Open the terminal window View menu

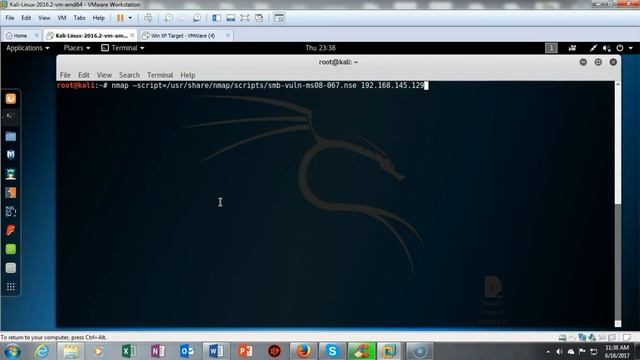[x=104, y=75]
